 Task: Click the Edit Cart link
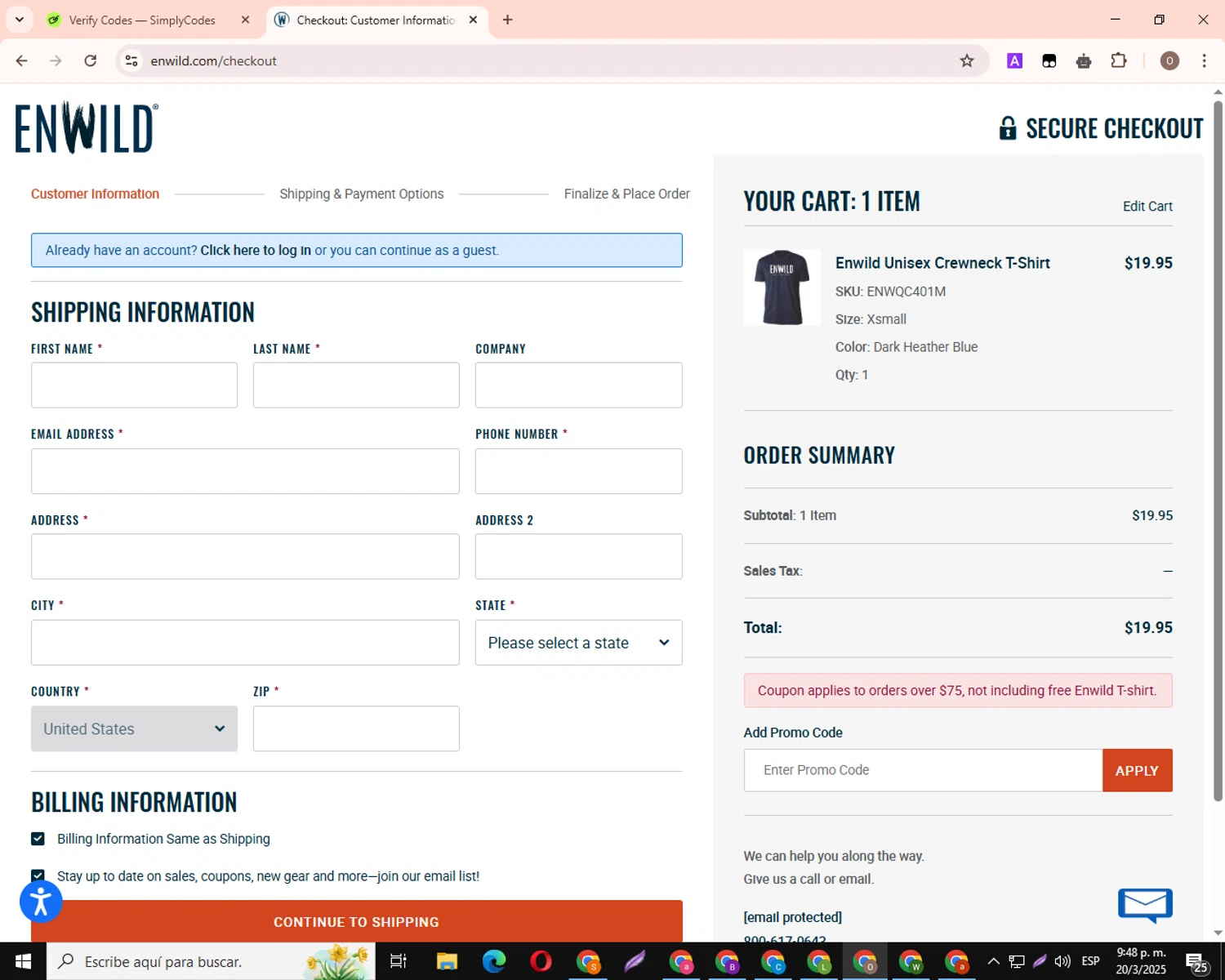pos(1147,207)
